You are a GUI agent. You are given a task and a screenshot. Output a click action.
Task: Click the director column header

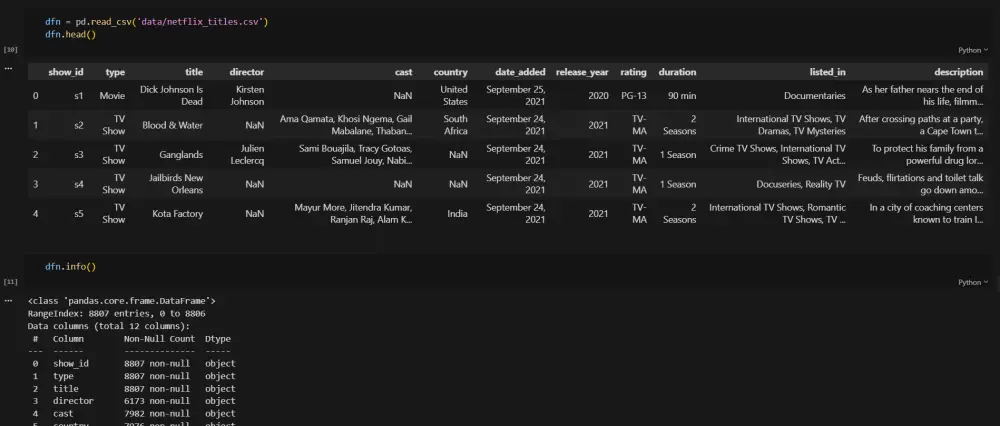[246, 72]
